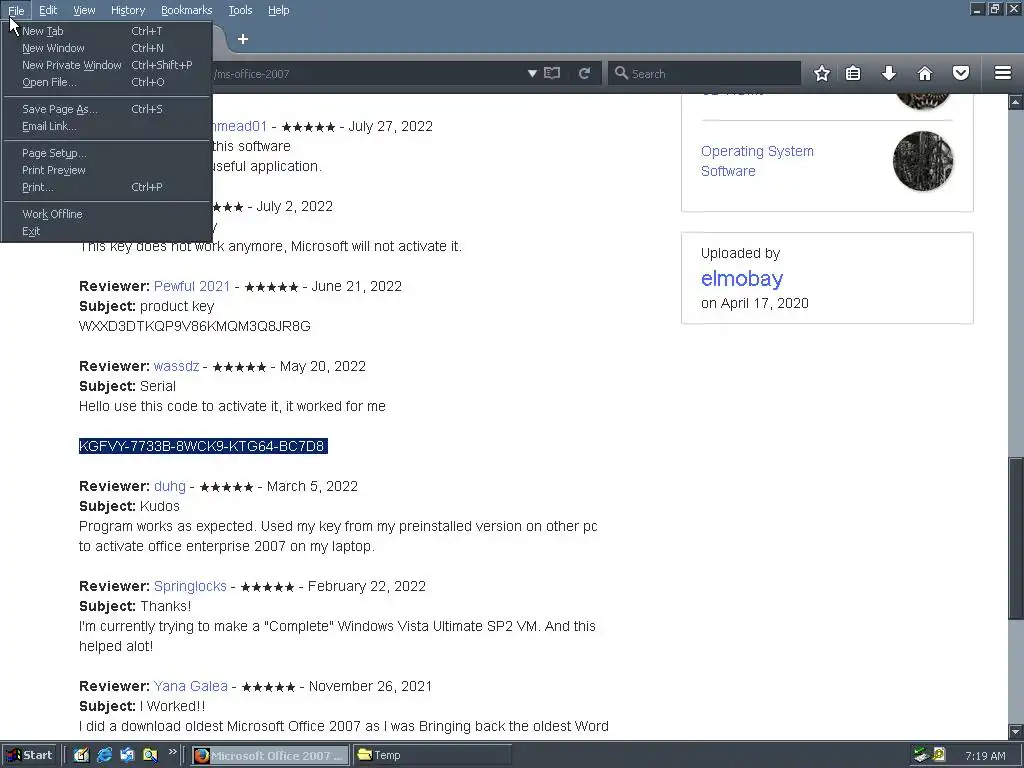1024x768 pixels.
Task: Open the Help menu
Action: coord(278,10)
